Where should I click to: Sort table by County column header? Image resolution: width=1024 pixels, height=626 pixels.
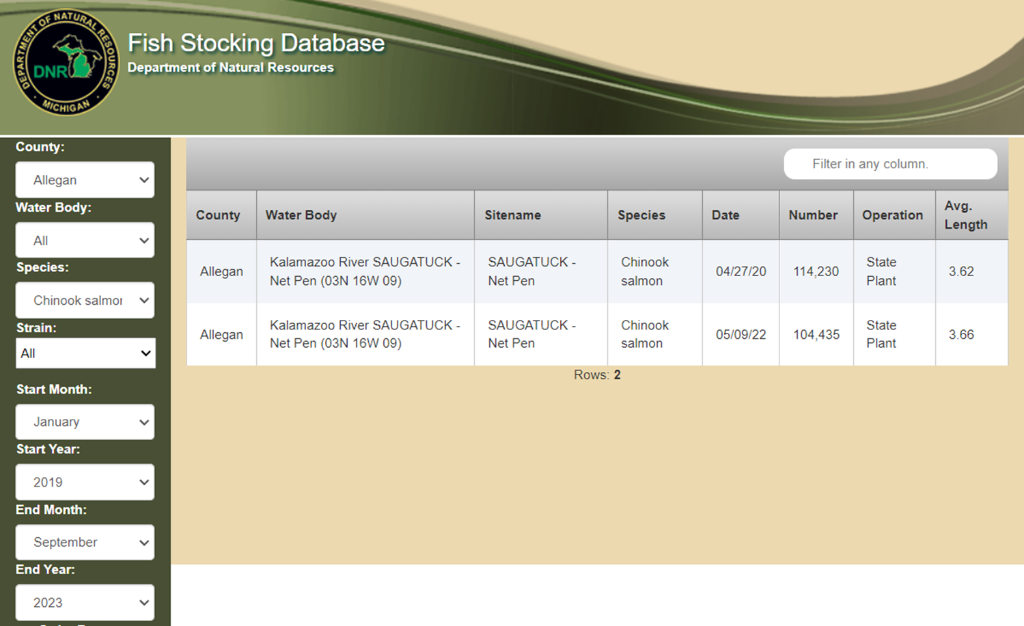click(x=218, y=215)
